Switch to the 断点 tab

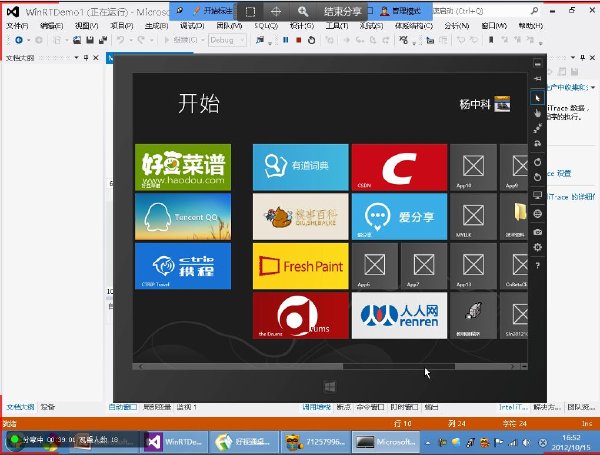tap(343, 407)
